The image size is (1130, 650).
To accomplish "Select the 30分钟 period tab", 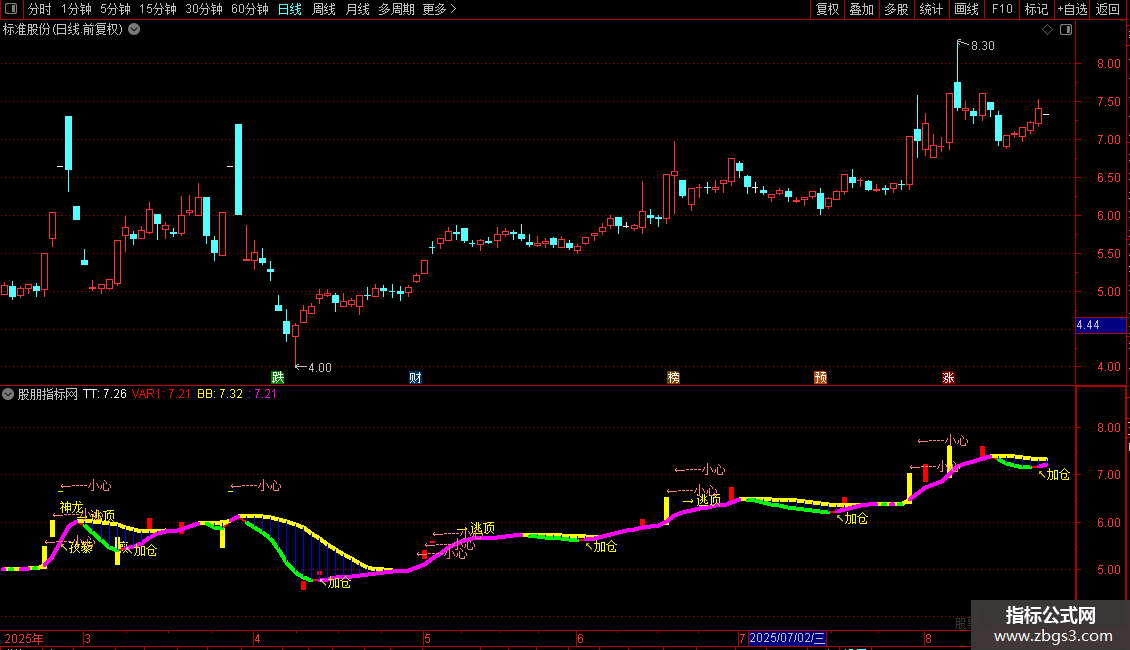I will pos(204,9).
